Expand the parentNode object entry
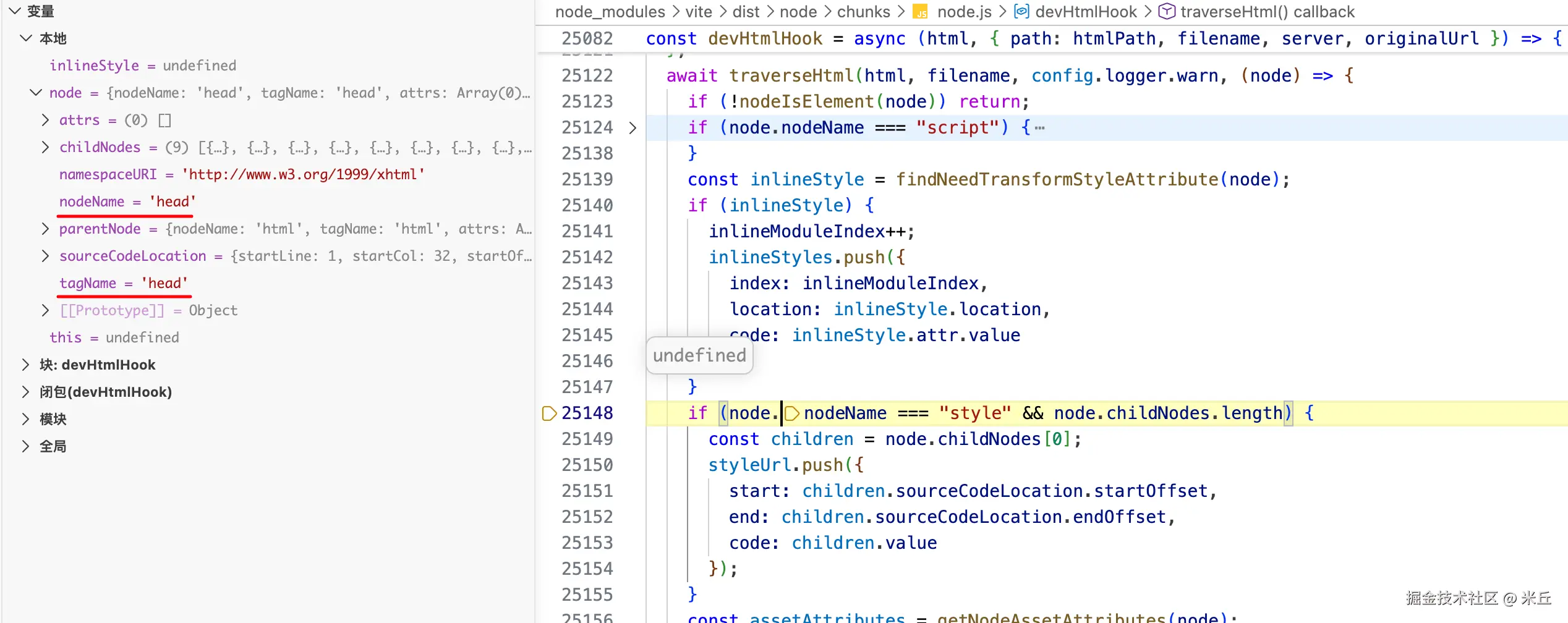The image size is (1568, 623). (45, 229)
